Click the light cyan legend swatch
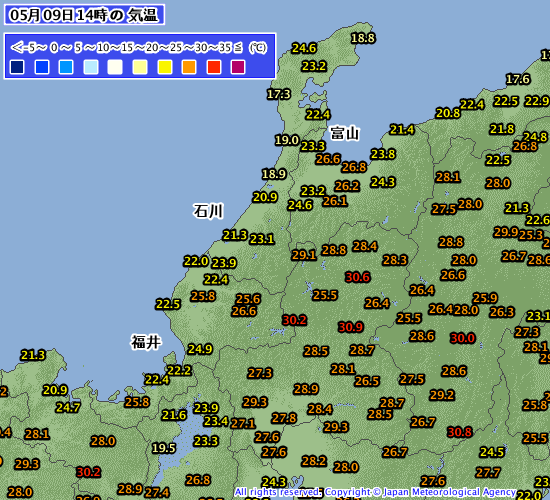The image size is (550, 500). [91, 67]
